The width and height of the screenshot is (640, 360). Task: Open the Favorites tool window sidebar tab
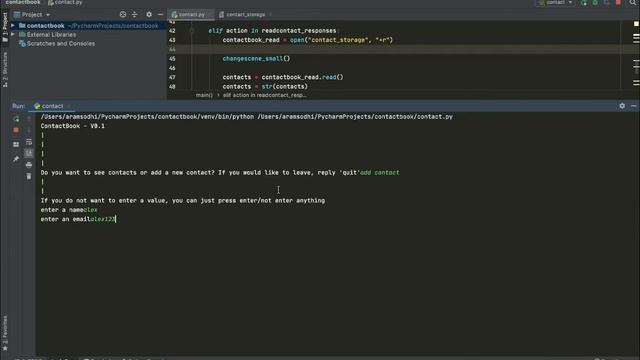pos(5,332)
